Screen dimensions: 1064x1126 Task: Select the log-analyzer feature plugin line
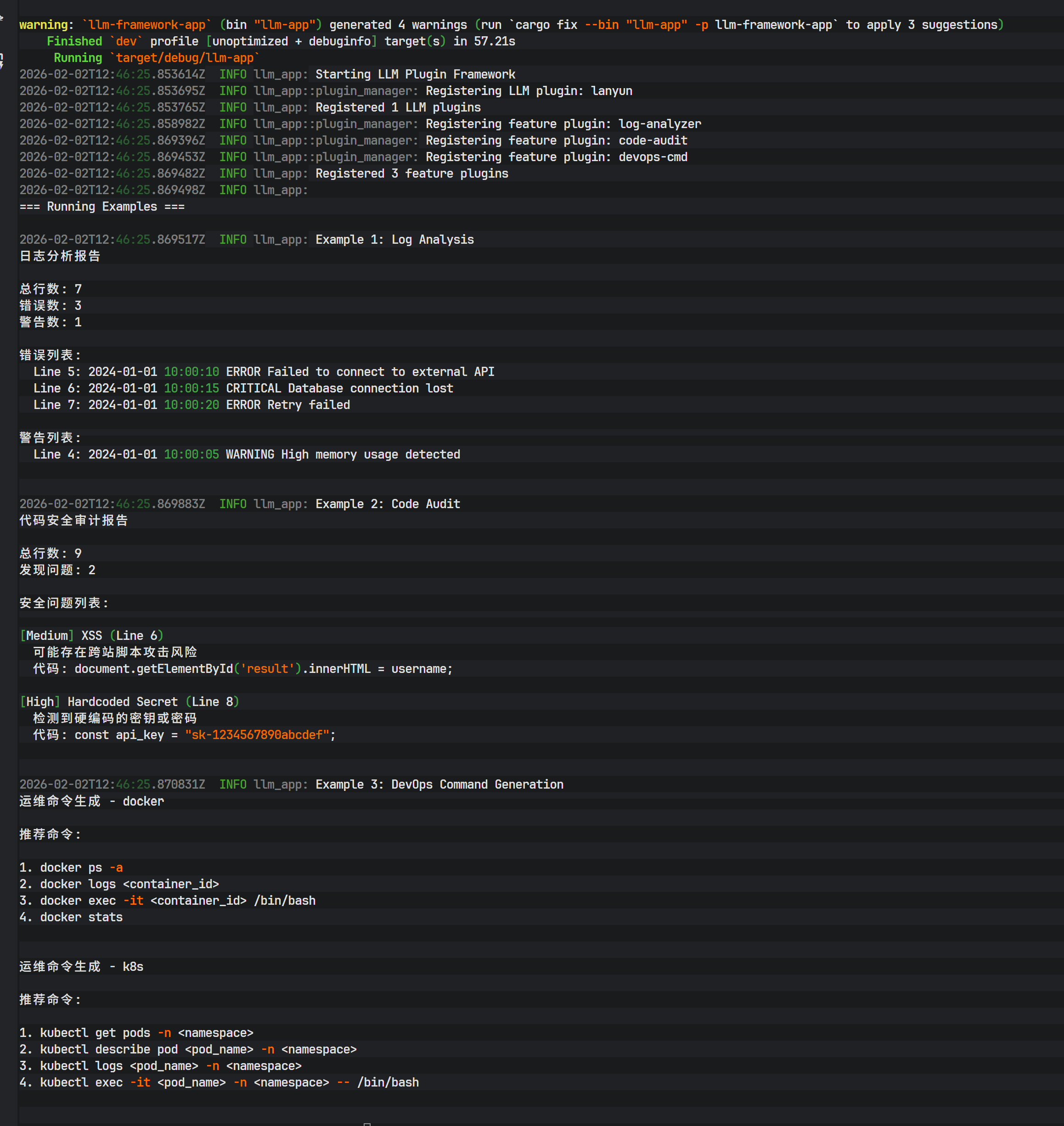click(x=563, y=123)
